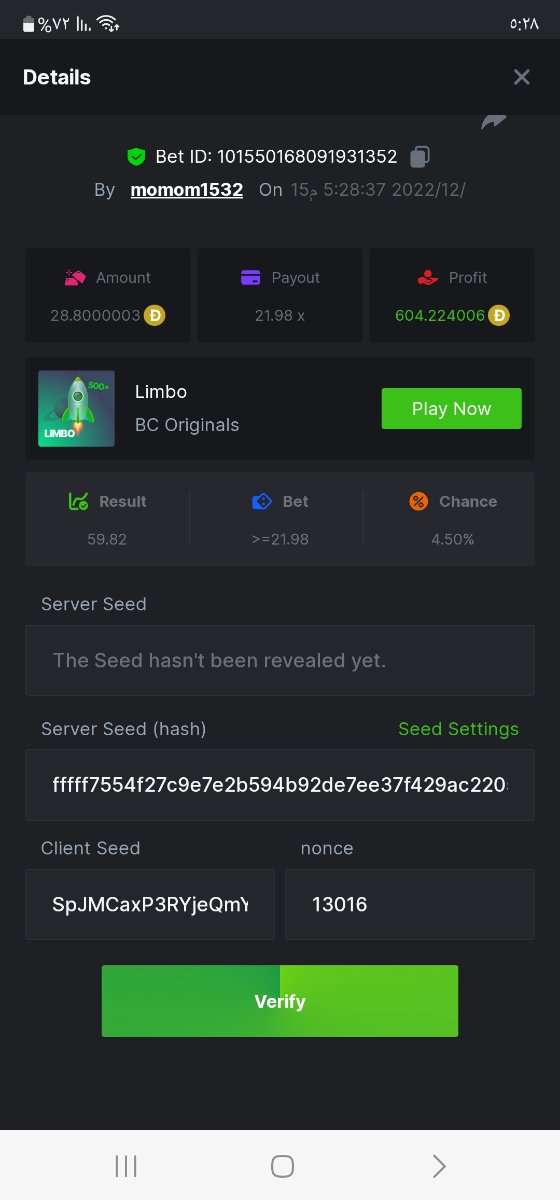This screenshot has width=560, height=1200.
Task: Open momom1532 user profile
Action: tap(186, 189)
